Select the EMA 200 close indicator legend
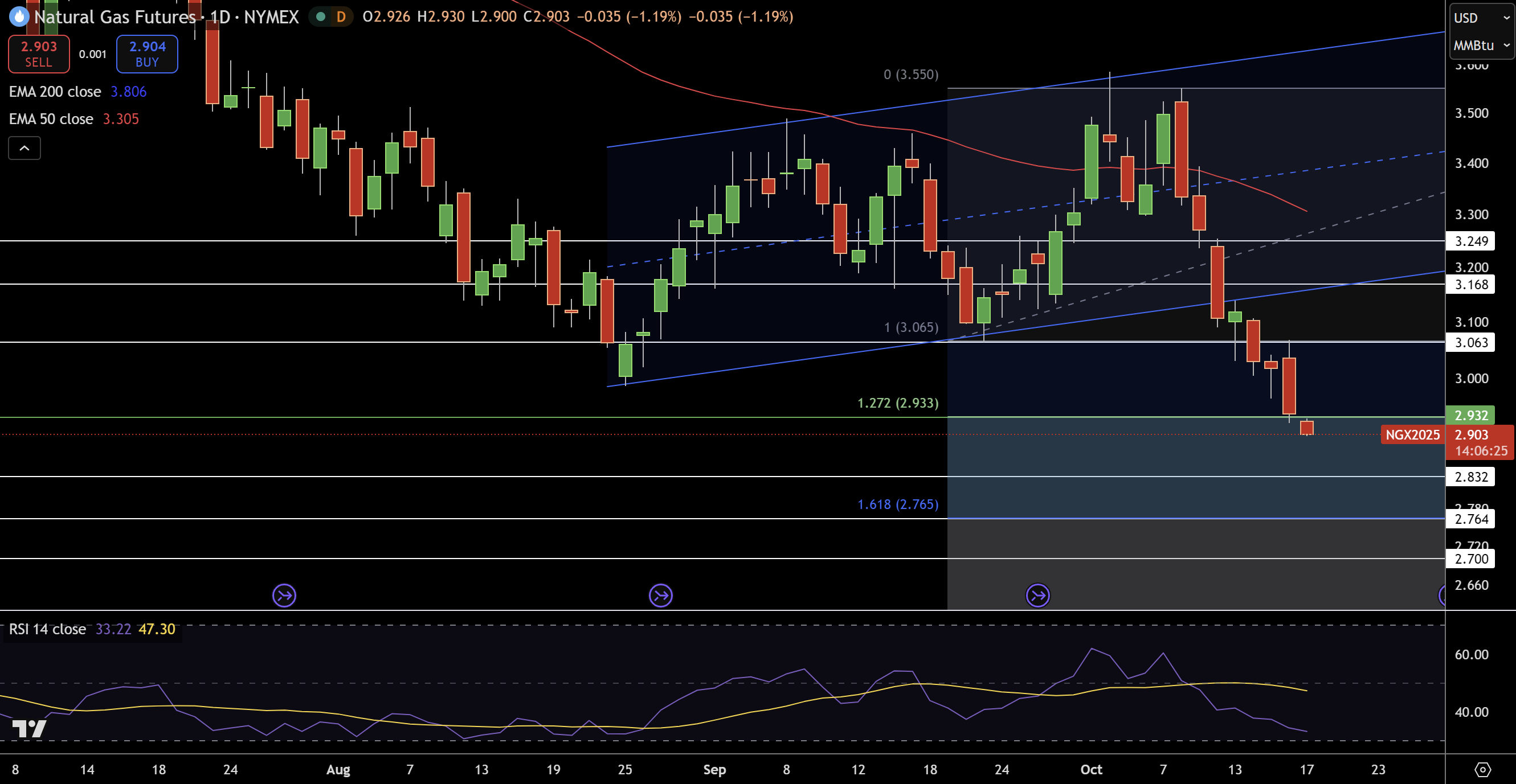The width and height of the screenshot is (1516, 784). [55, 92]
